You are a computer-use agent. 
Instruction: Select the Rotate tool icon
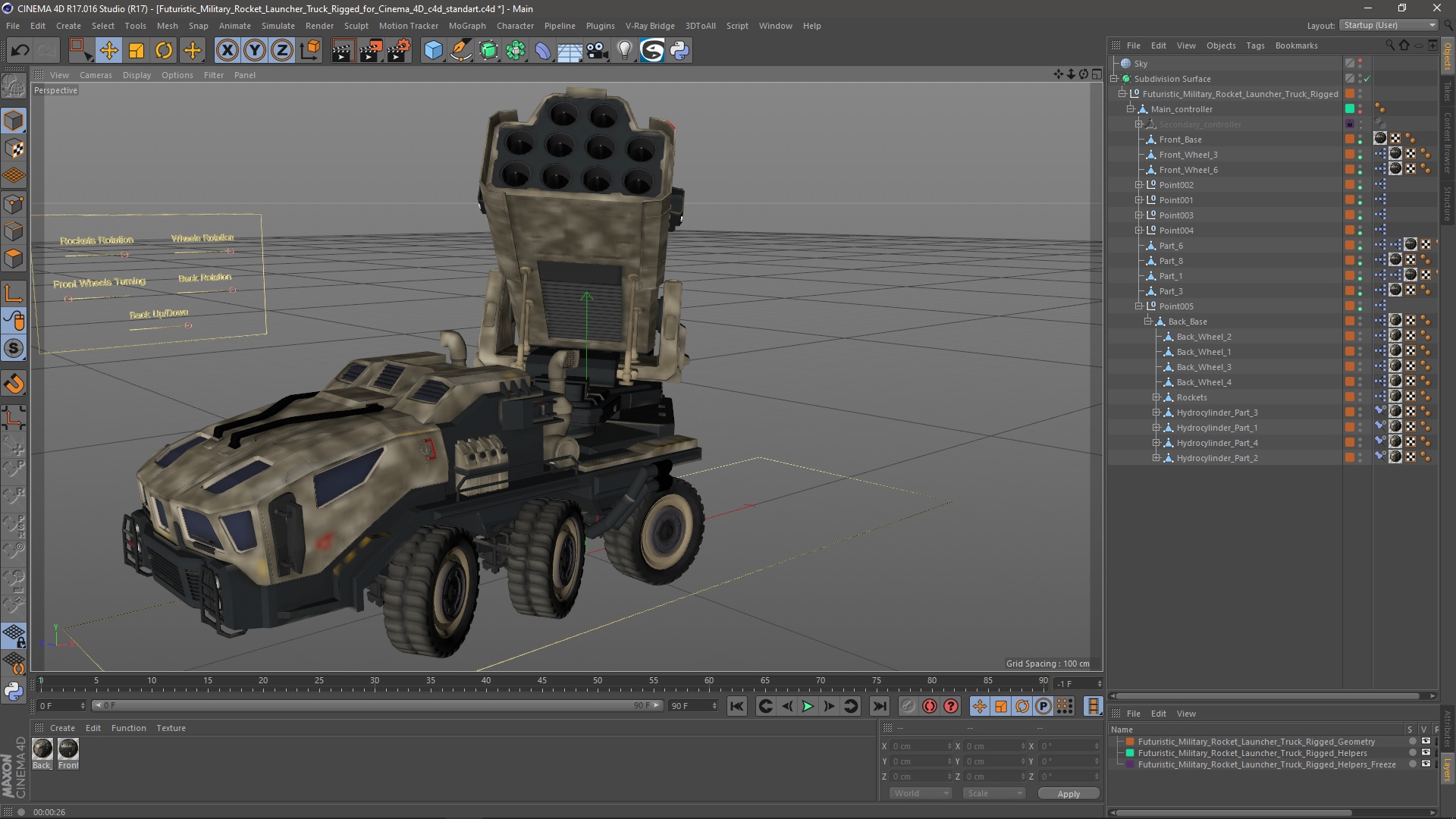tap(164, 51)
